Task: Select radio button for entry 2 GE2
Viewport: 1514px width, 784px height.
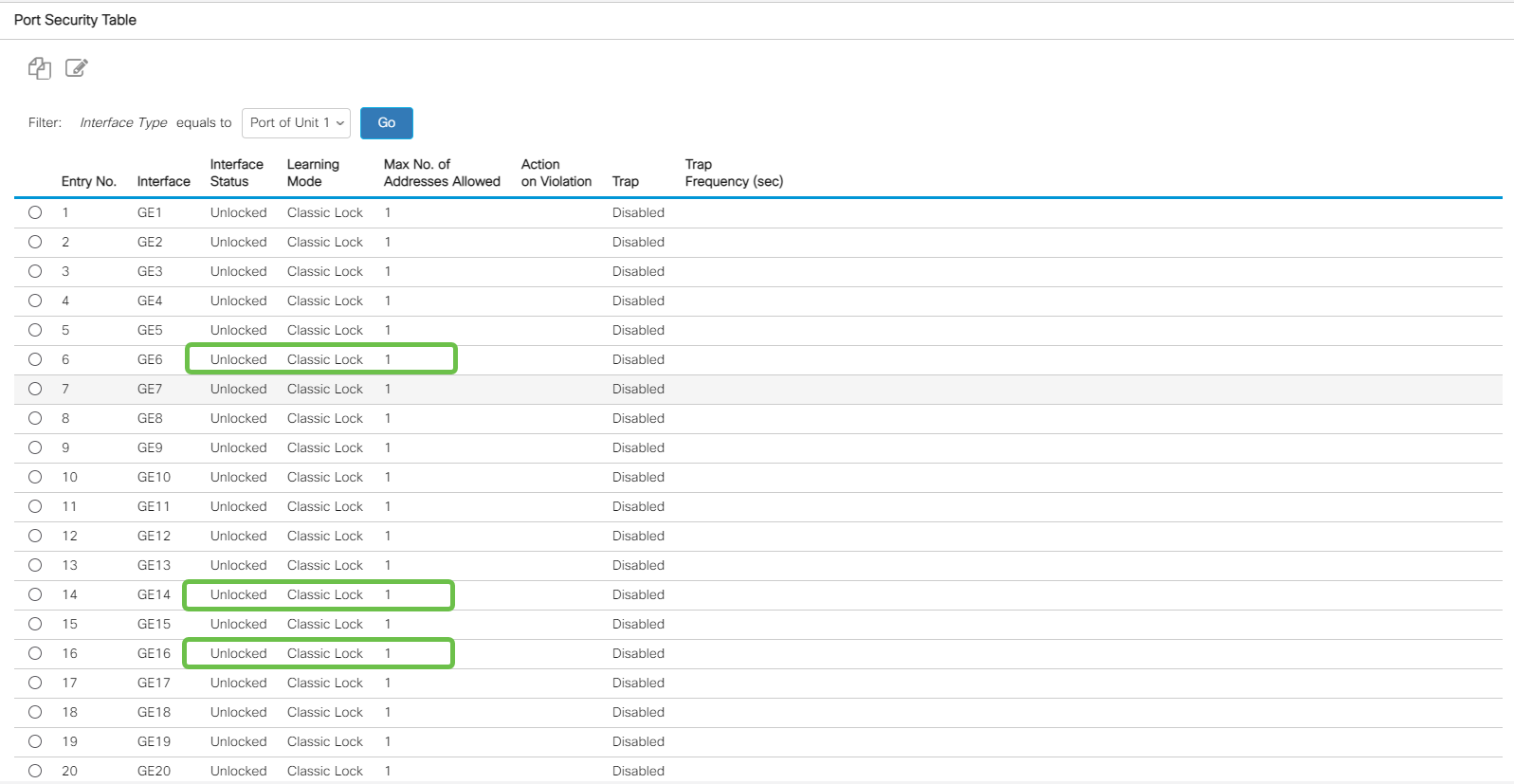Action: [35, 242]
